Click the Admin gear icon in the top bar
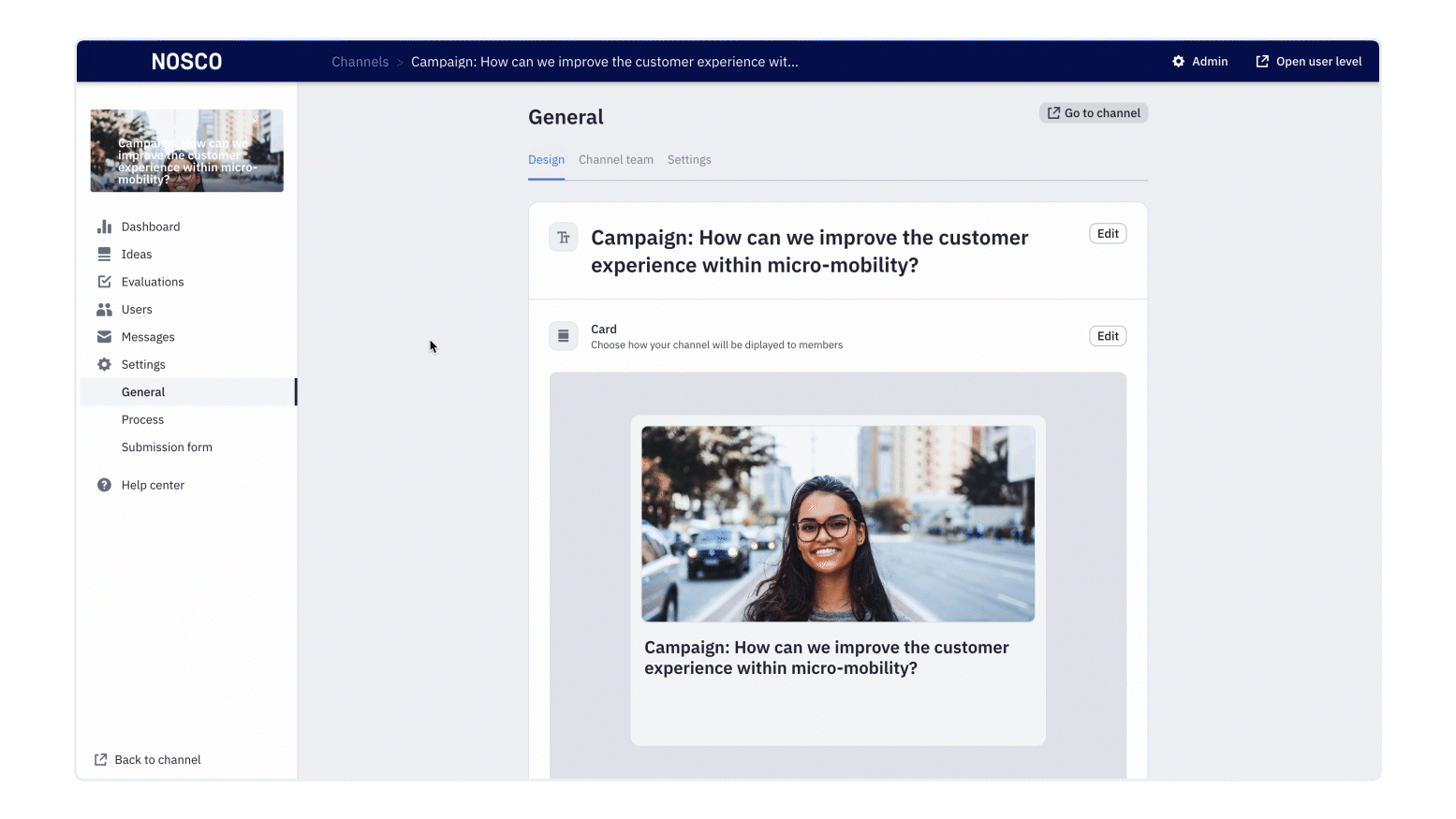Image resolution: width=1456 pixels, height=819 pixels. (x=1178, y=61)
